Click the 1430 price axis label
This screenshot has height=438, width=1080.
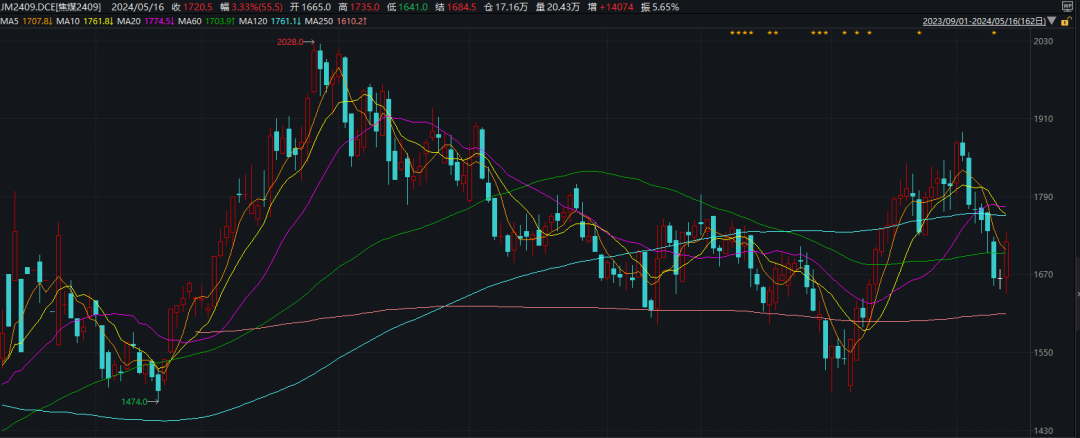coord(1045,430)
